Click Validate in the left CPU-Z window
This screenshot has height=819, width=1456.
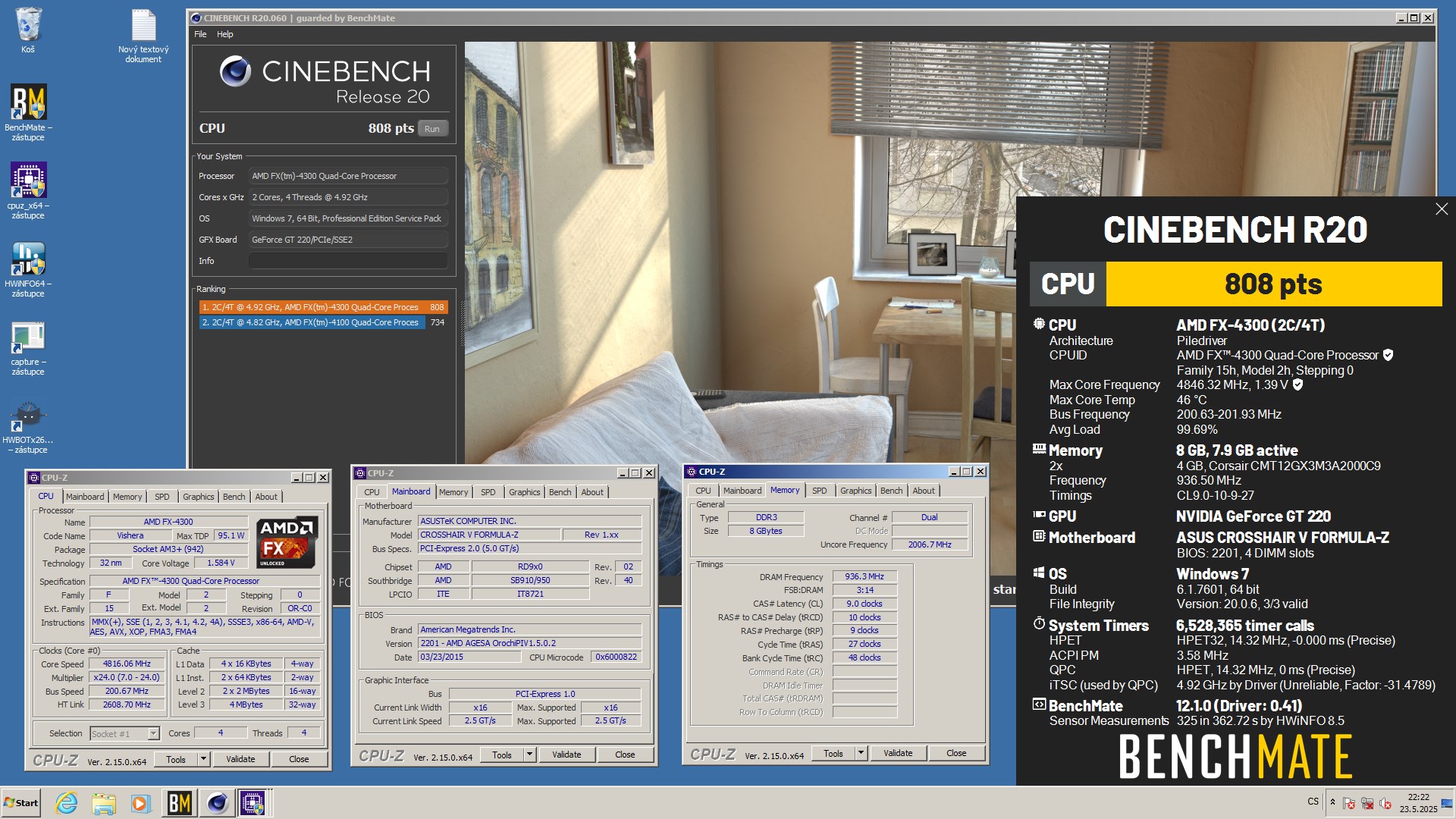tap(240, 759)
